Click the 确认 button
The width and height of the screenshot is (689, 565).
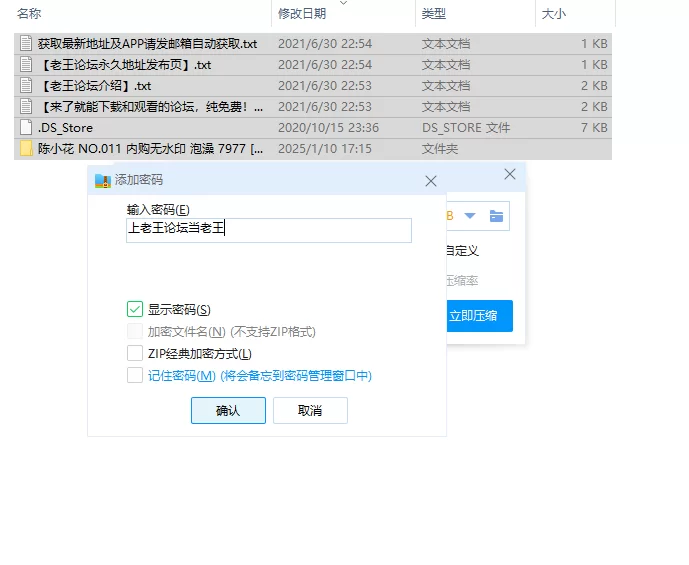pos(228,410)
